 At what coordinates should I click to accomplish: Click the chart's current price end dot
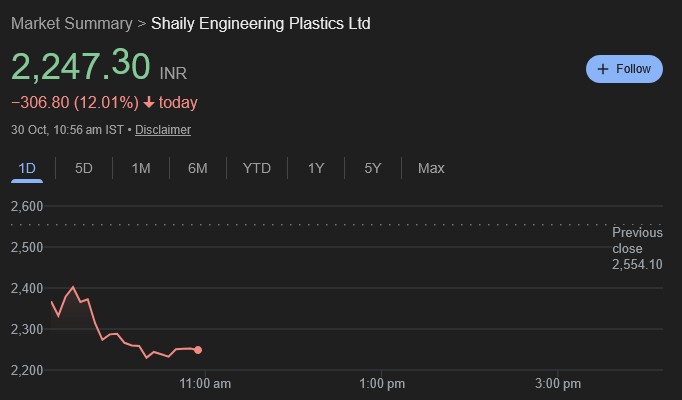click(198, 350)
